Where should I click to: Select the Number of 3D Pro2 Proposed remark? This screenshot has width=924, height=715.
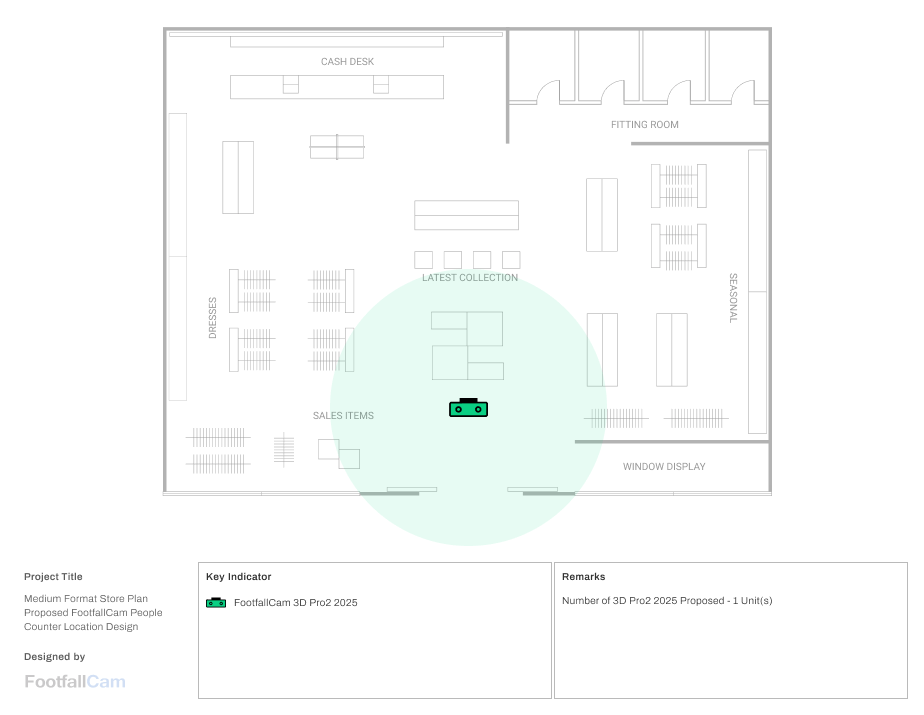point(667,601)
